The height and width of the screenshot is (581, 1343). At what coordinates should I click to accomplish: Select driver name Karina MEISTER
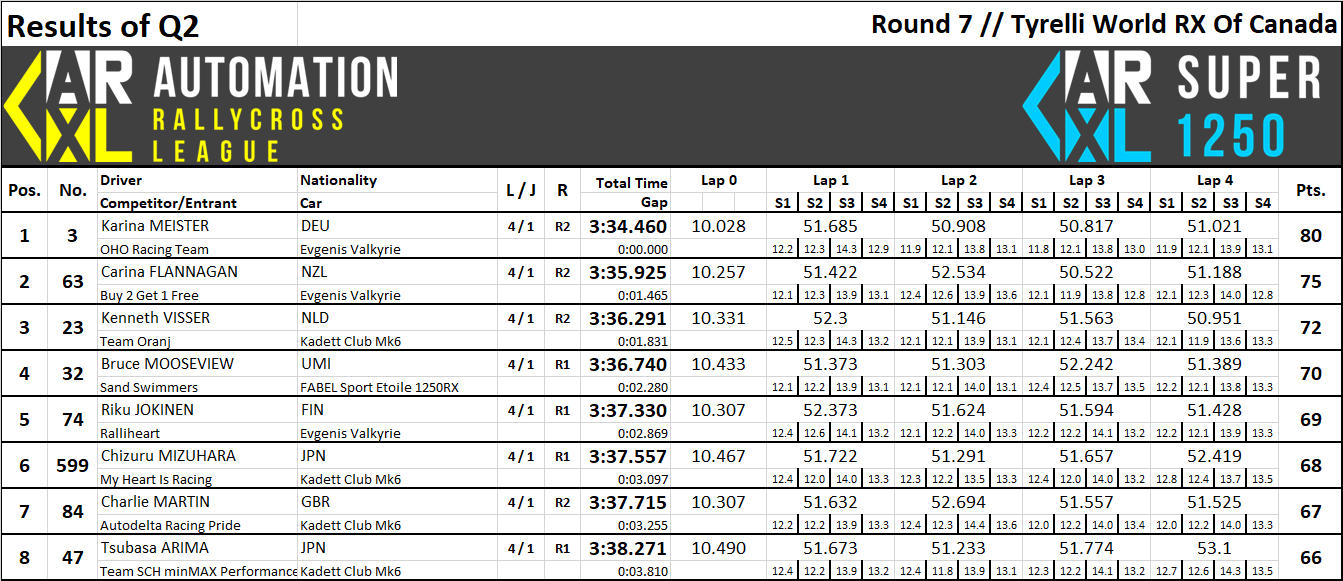pos(155,226)
